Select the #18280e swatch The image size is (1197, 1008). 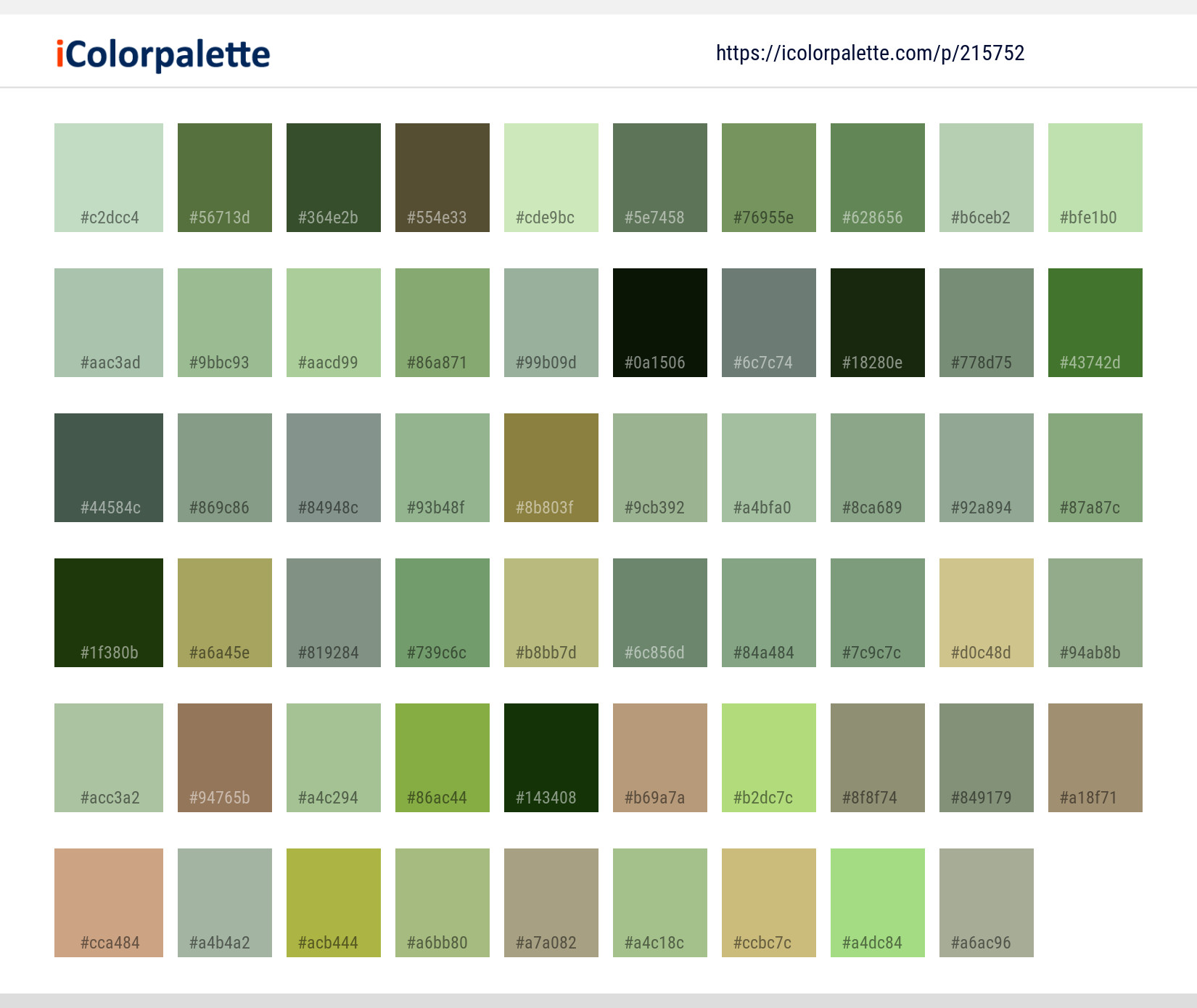(878, 323)
